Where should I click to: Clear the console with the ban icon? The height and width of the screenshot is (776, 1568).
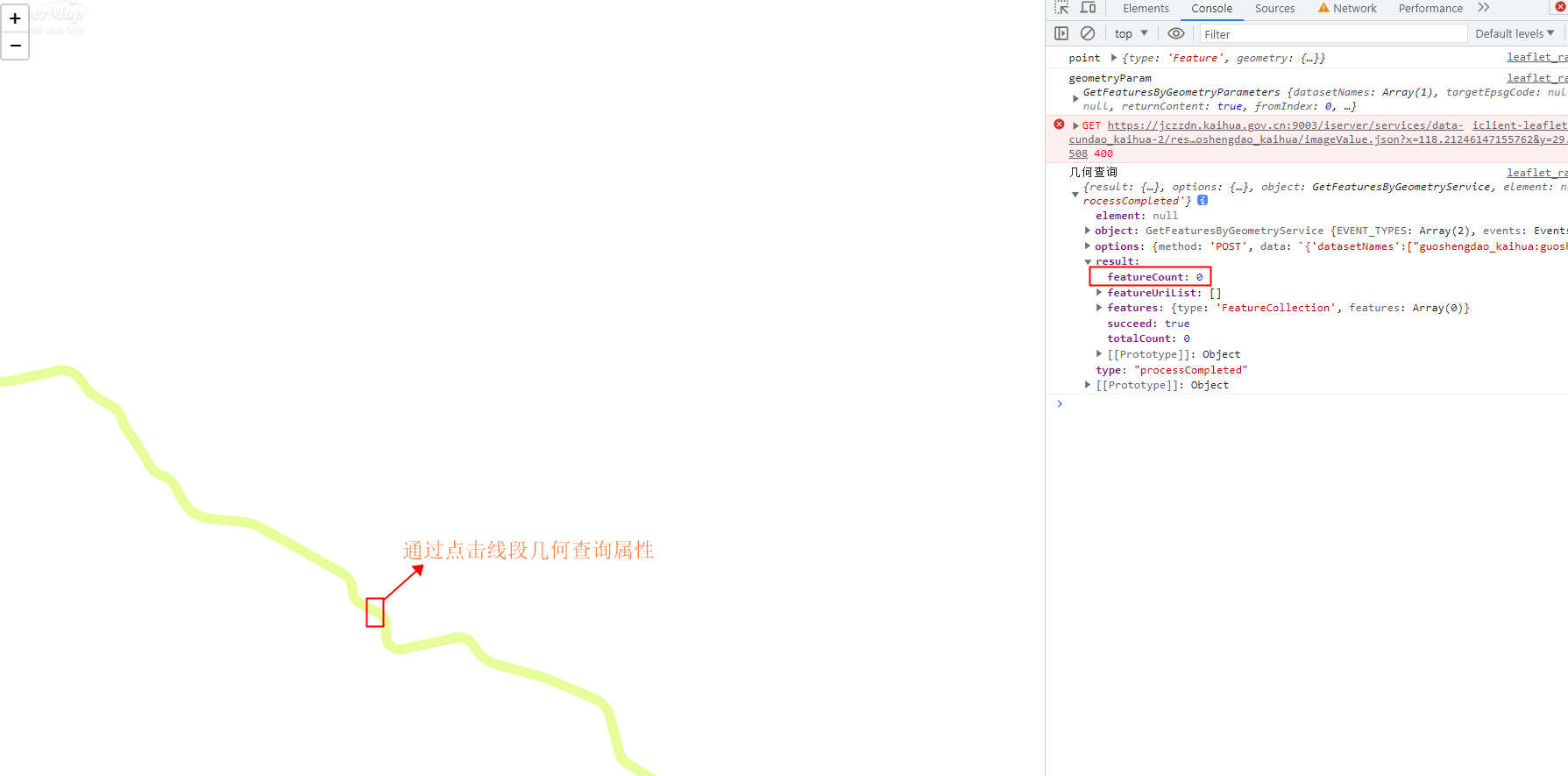(x=1088, y=33)
